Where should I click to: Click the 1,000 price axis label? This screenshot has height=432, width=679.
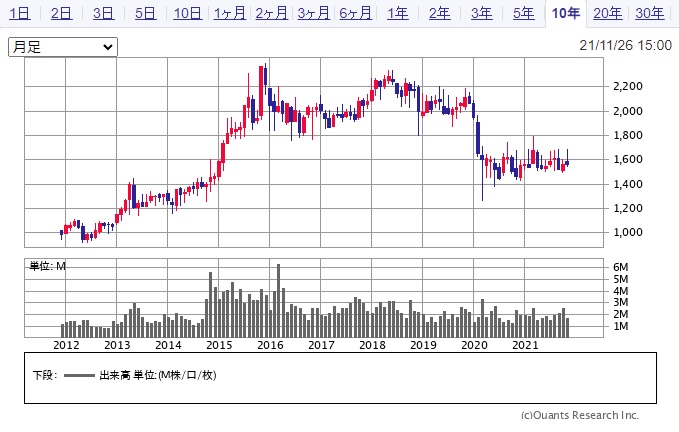[627, 232]
